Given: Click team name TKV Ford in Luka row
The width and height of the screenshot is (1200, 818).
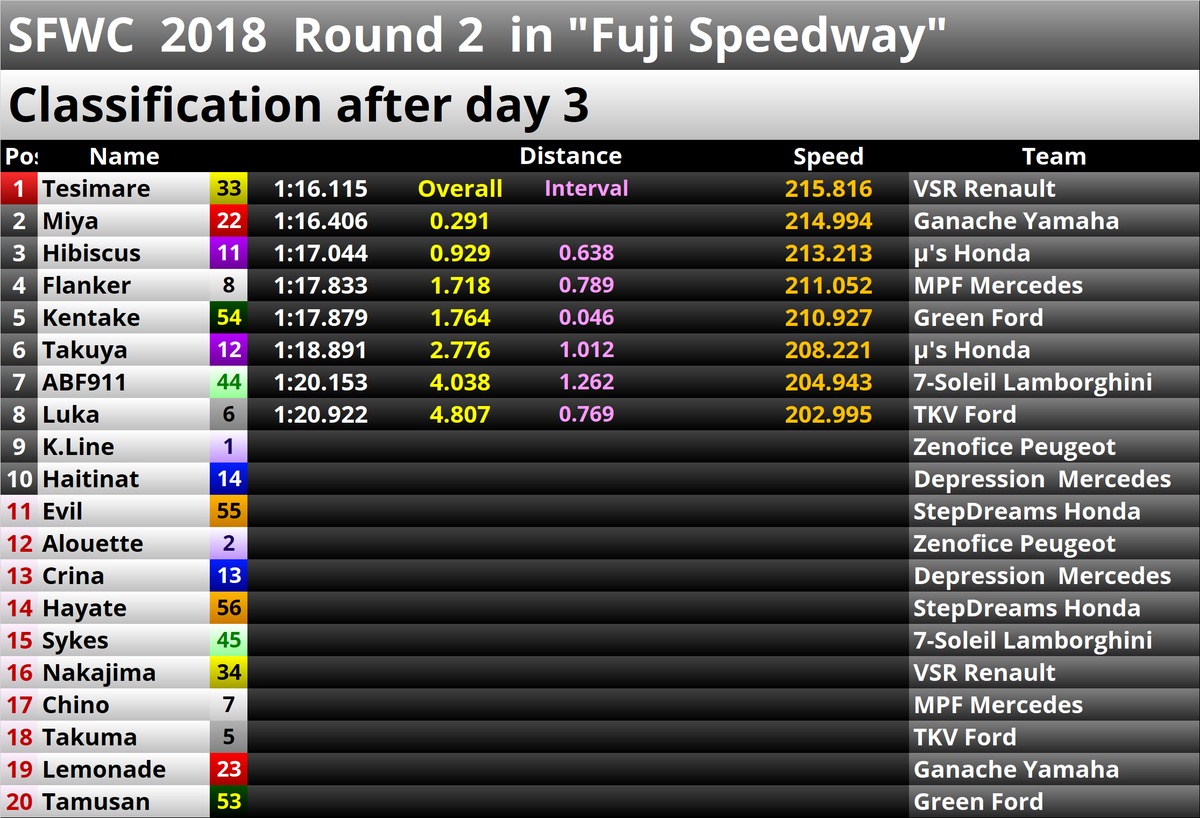Looking at the screenshot, I should coord(965,414).
